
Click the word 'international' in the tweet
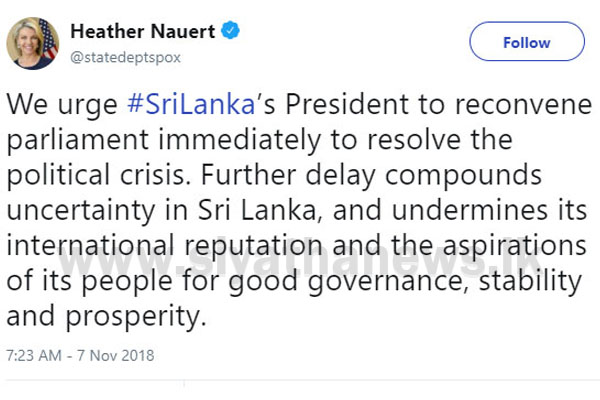pos(90,245)
